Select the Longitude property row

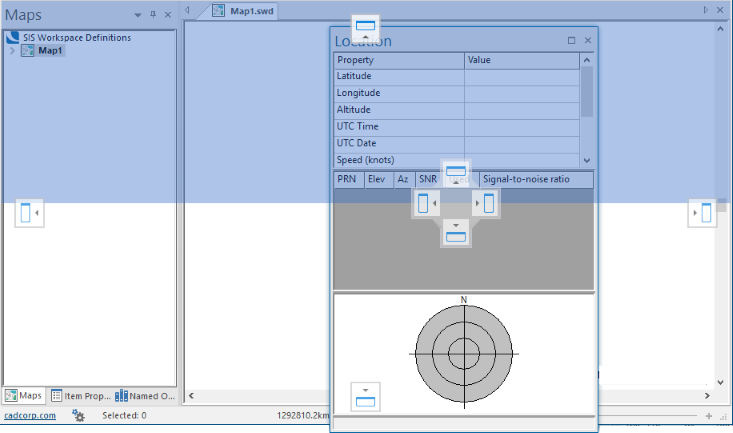(x=456, y=93)
